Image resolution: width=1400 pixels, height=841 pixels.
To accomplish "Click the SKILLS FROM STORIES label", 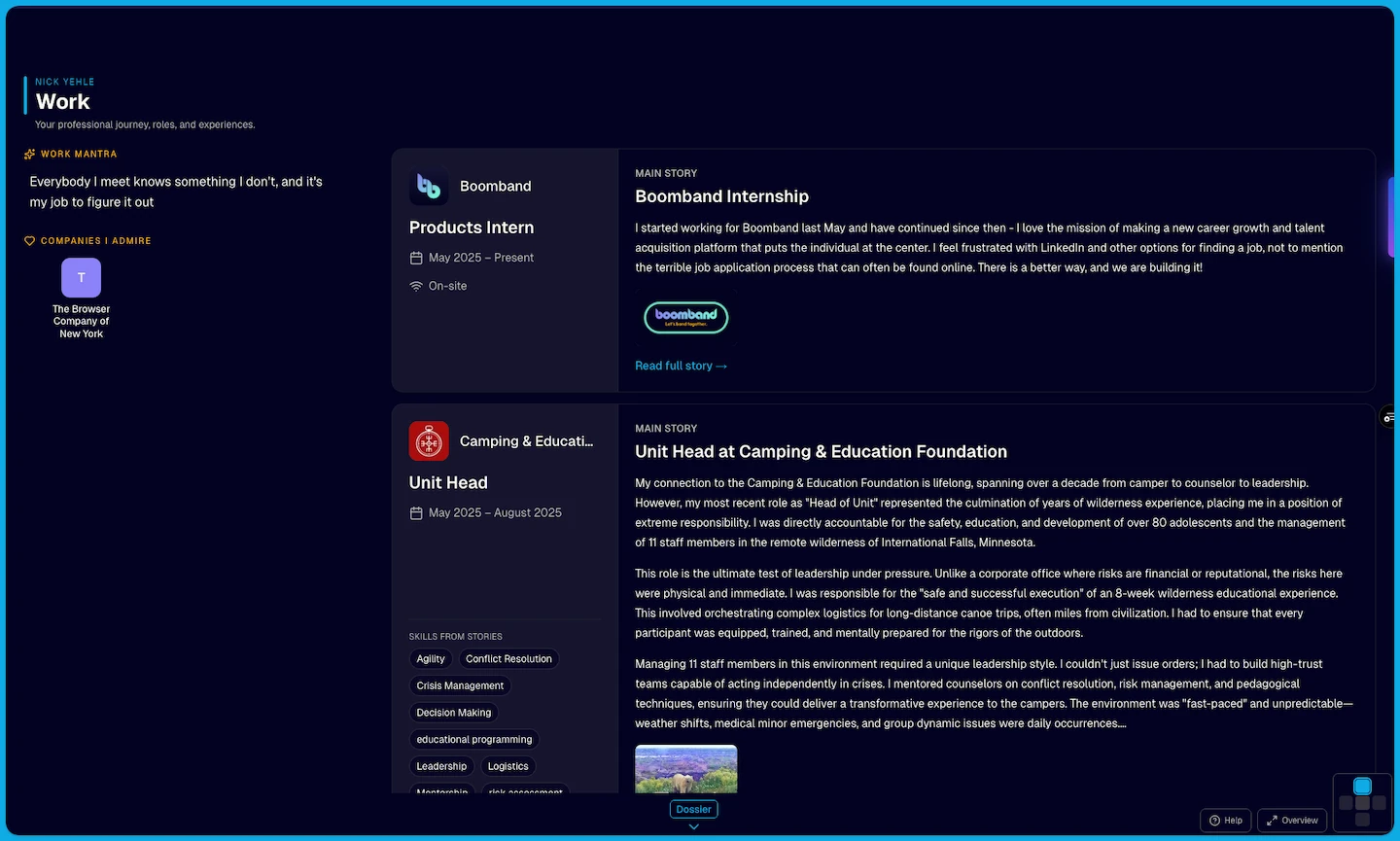I will [456, 637].
